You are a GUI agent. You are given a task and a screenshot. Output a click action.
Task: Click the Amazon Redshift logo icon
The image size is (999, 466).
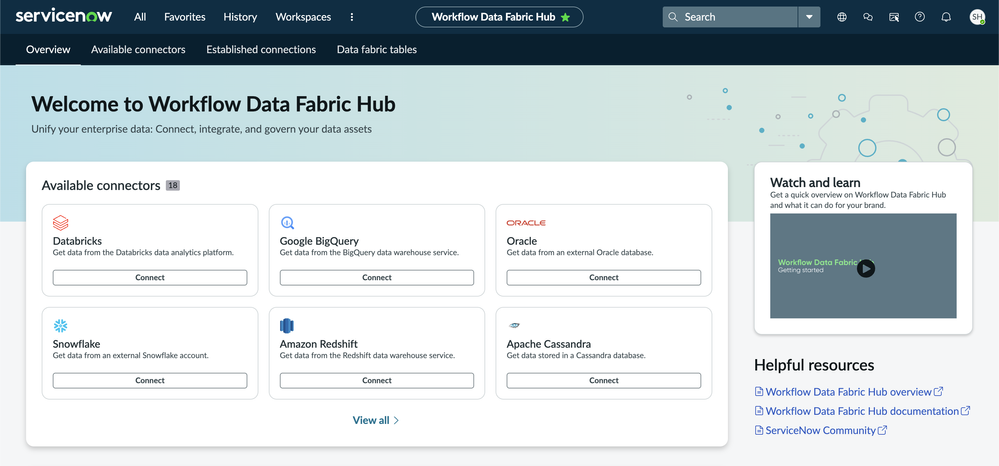click(x=287, y=326)
